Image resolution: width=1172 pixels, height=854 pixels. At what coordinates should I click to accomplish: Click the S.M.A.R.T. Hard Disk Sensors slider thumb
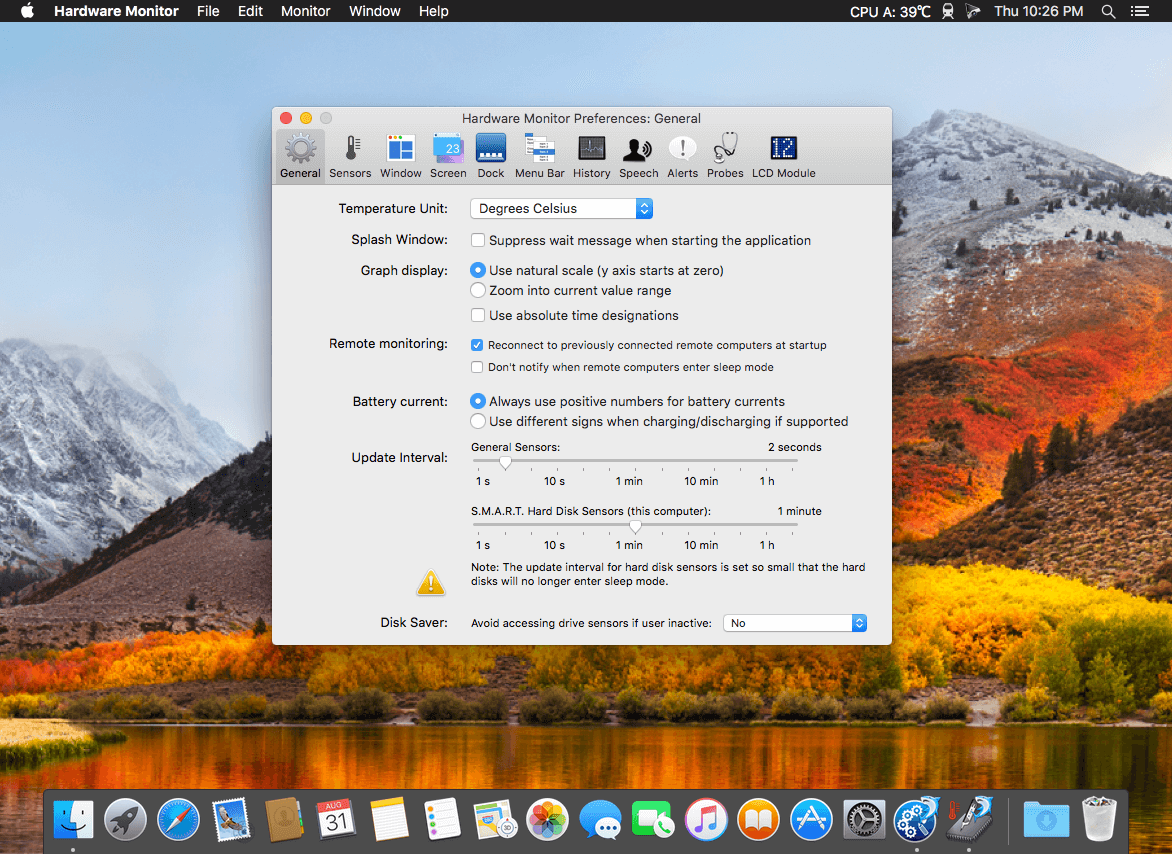[x=635, y=527]
